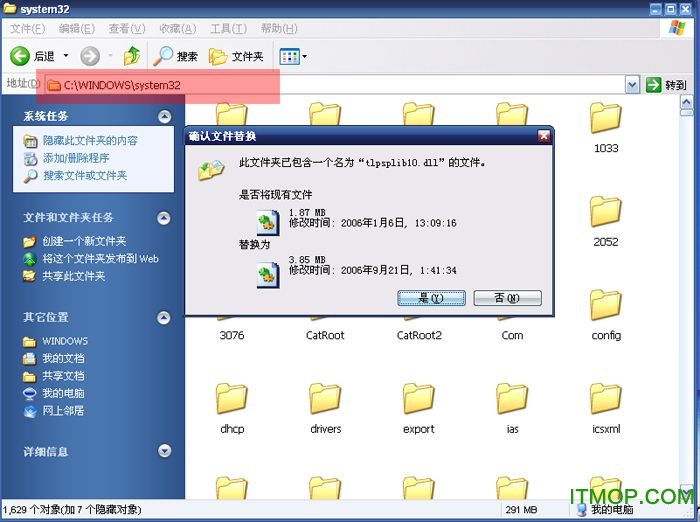The image size is (700, 522).
Task: Open the back button history dropdown arrow
Action: click(x=66, y=56)
